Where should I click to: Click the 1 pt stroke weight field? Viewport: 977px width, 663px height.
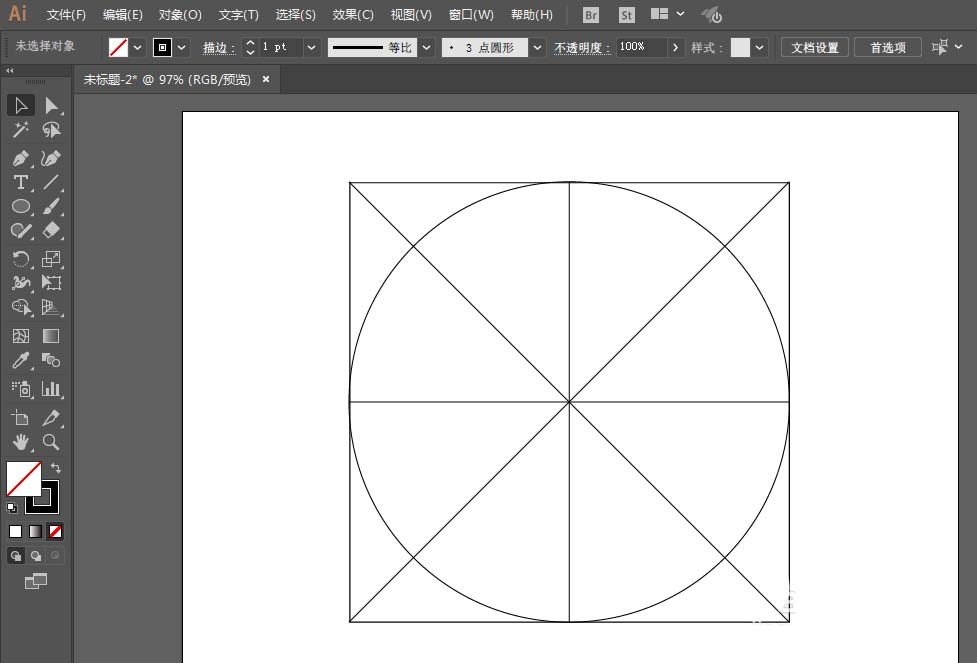point(280,47)
